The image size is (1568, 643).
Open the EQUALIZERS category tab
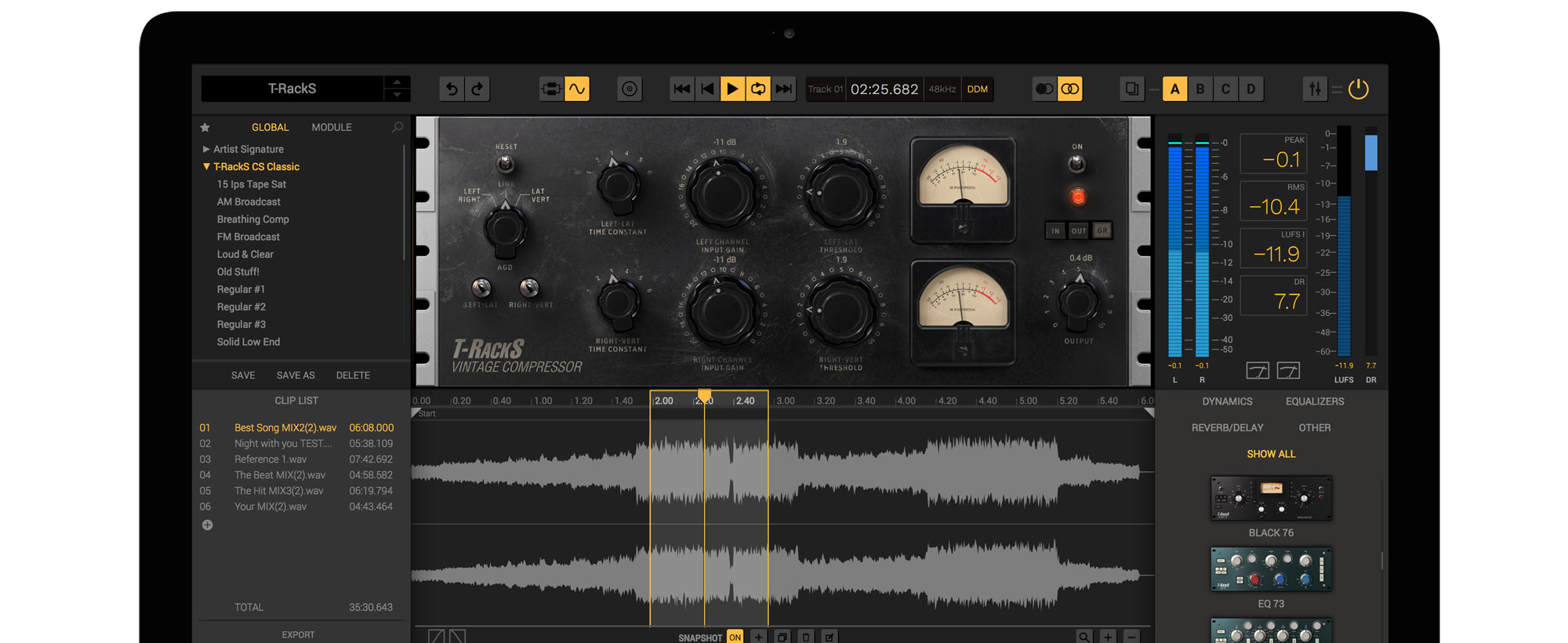pyautogui.click(x=1315, y=401)
